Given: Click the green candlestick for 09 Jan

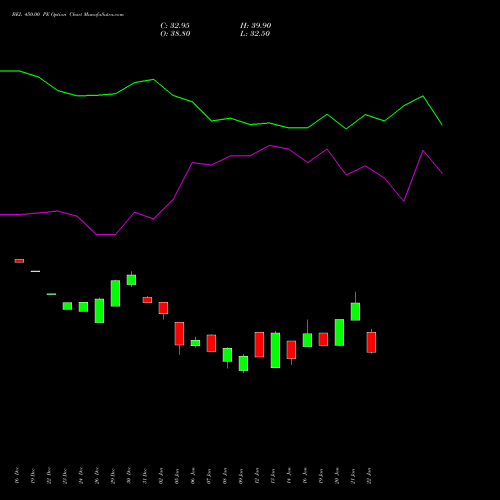Looking at the screenshot, I should coord(243,363).
